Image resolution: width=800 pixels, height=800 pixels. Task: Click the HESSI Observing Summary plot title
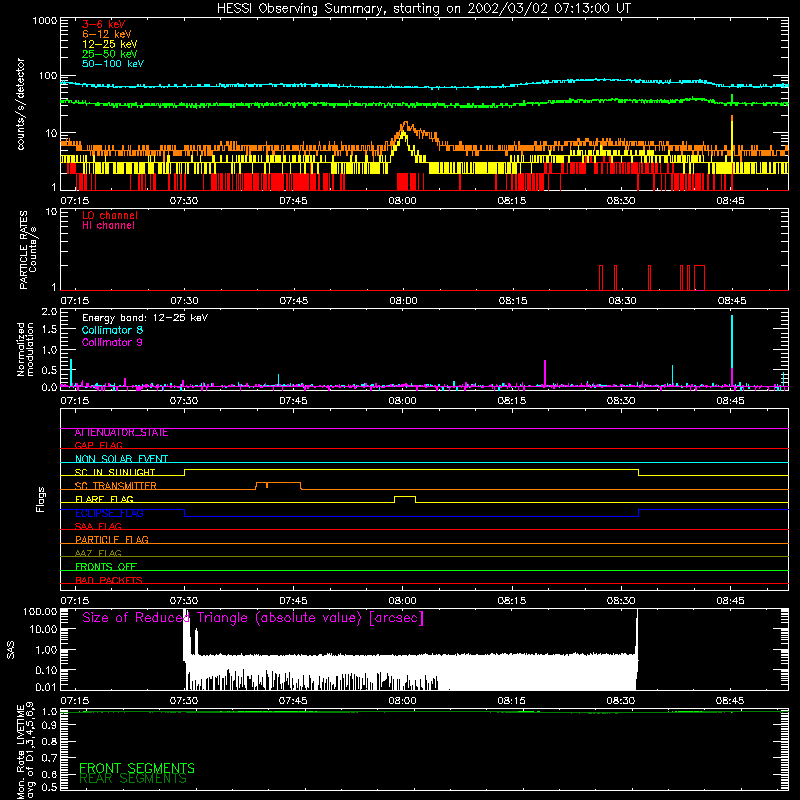coord(424,9)
